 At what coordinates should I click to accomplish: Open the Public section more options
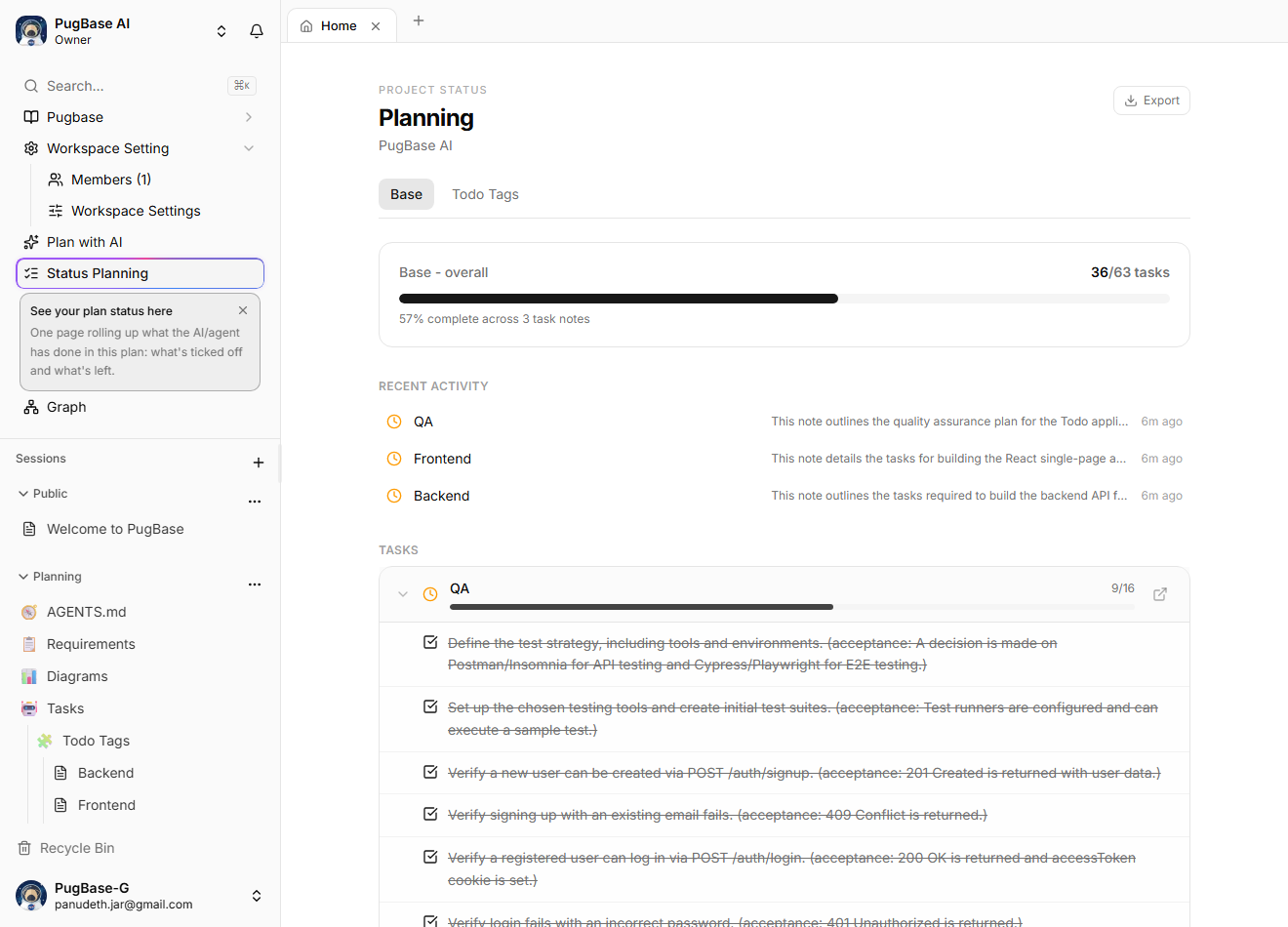point(255,502)
